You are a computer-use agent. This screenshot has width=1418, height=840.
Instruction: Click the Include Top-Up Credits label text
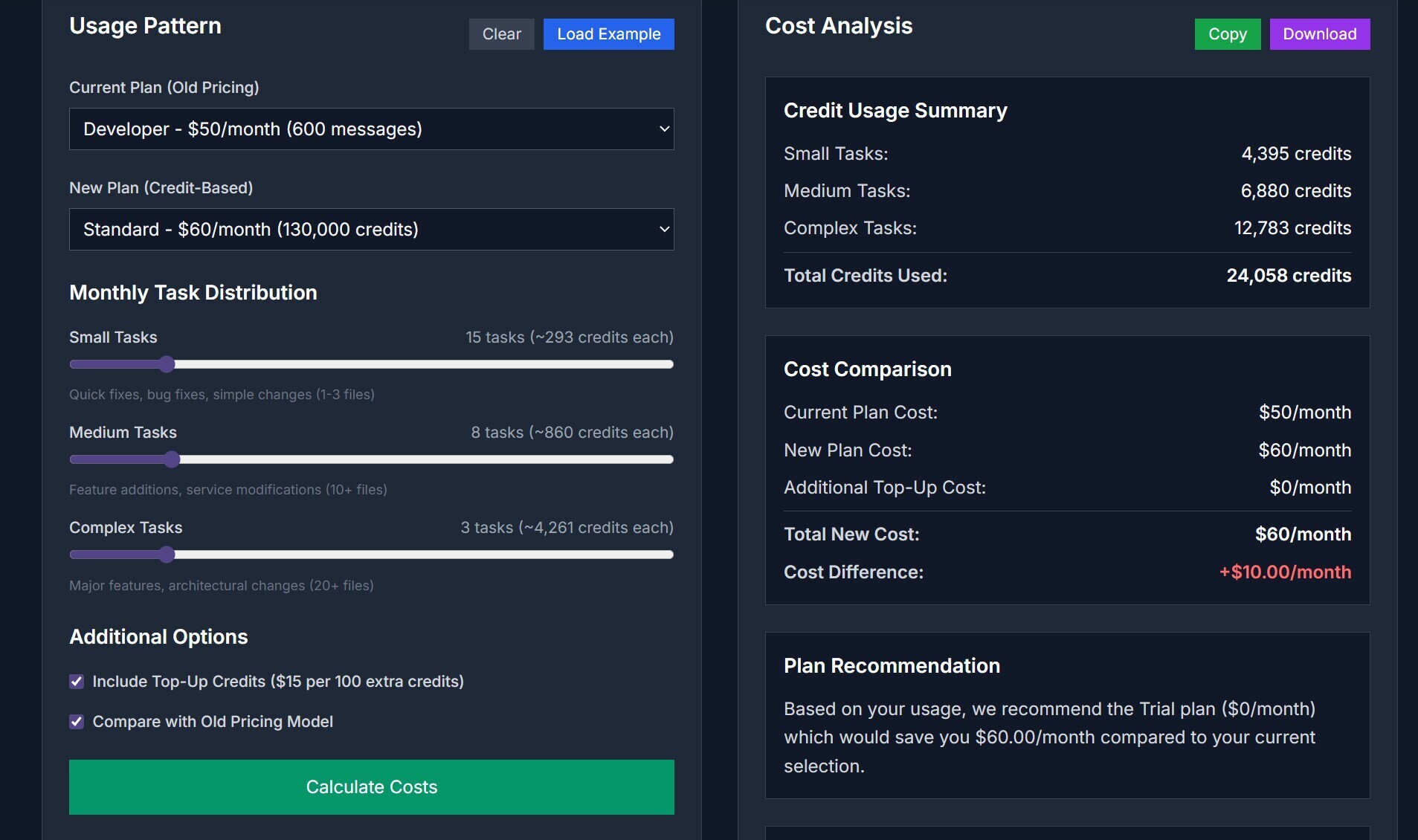click(277, 682)
